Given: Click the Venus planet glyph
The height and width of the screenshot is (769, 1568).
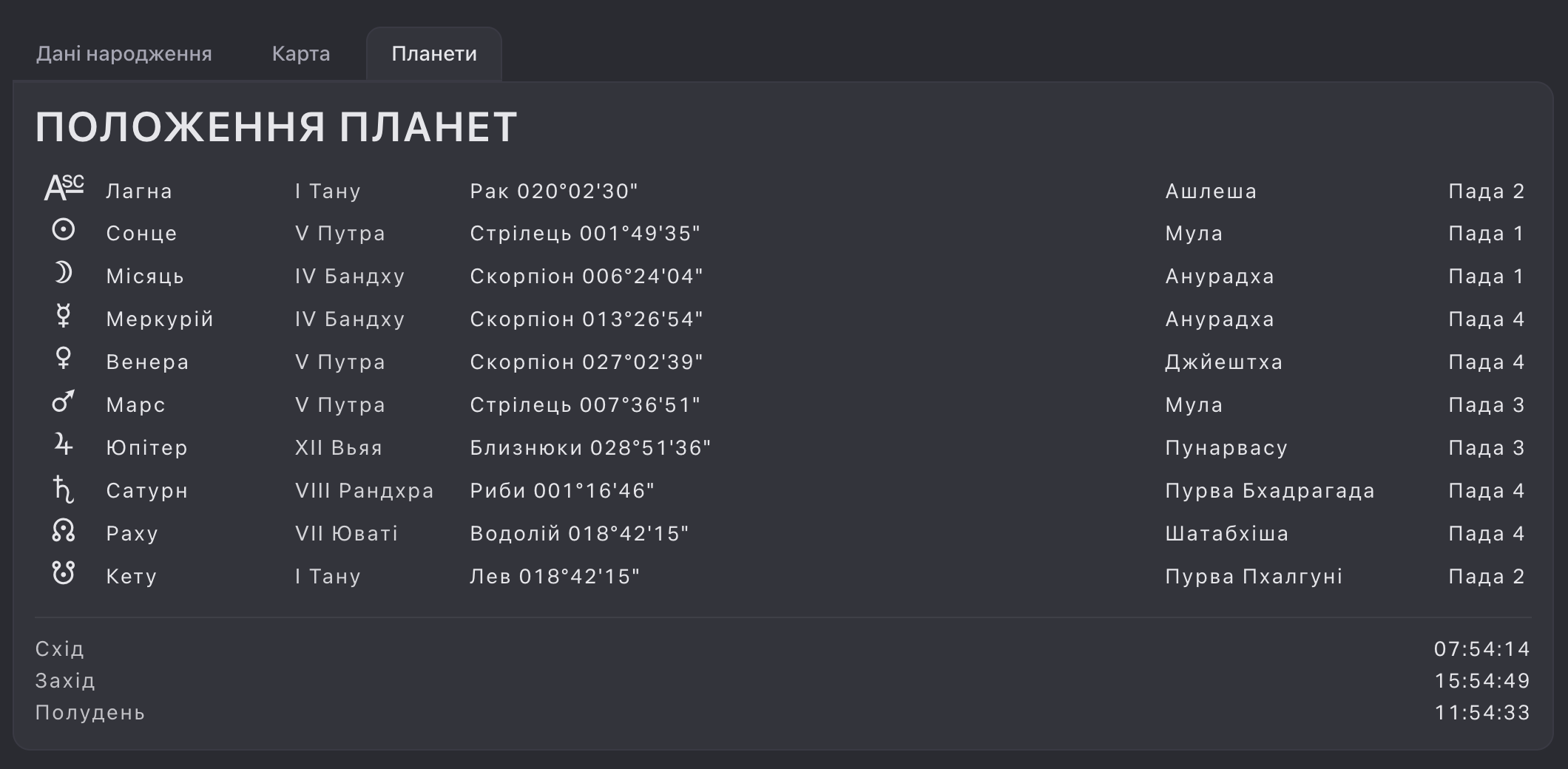Looking at the screenshot, I should [x=64, y=359].
